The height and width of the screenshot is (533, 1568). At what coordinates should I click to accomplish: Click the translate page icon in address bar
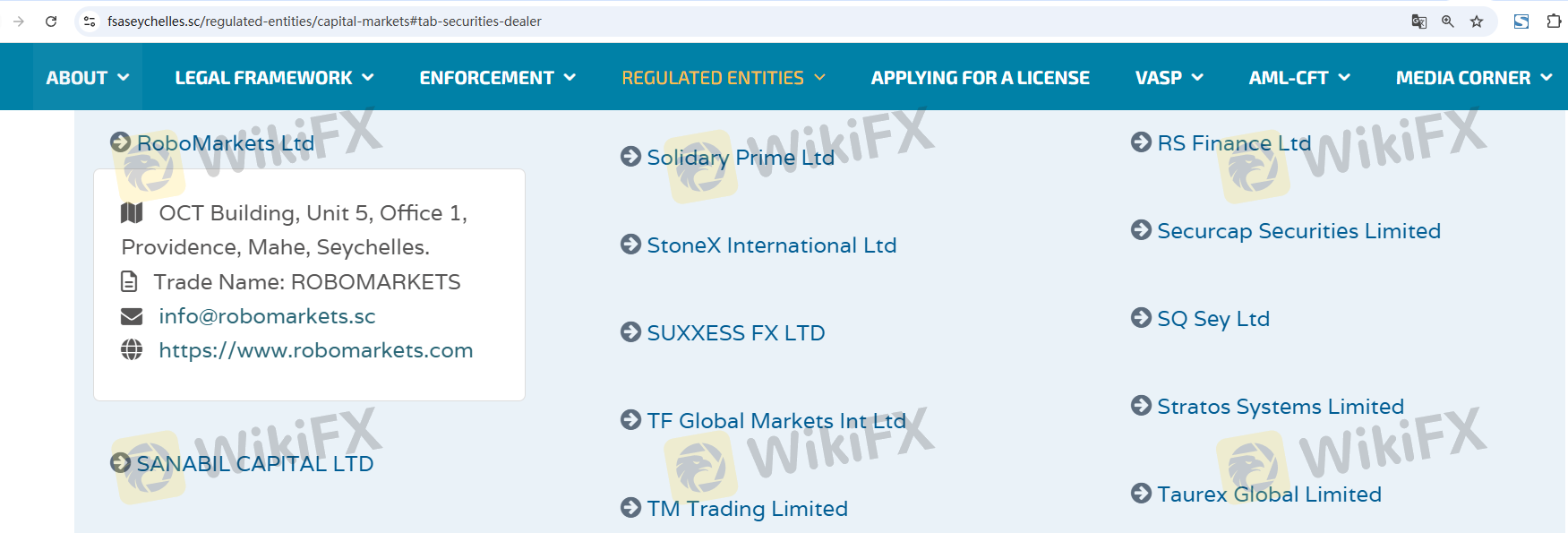1418,21
